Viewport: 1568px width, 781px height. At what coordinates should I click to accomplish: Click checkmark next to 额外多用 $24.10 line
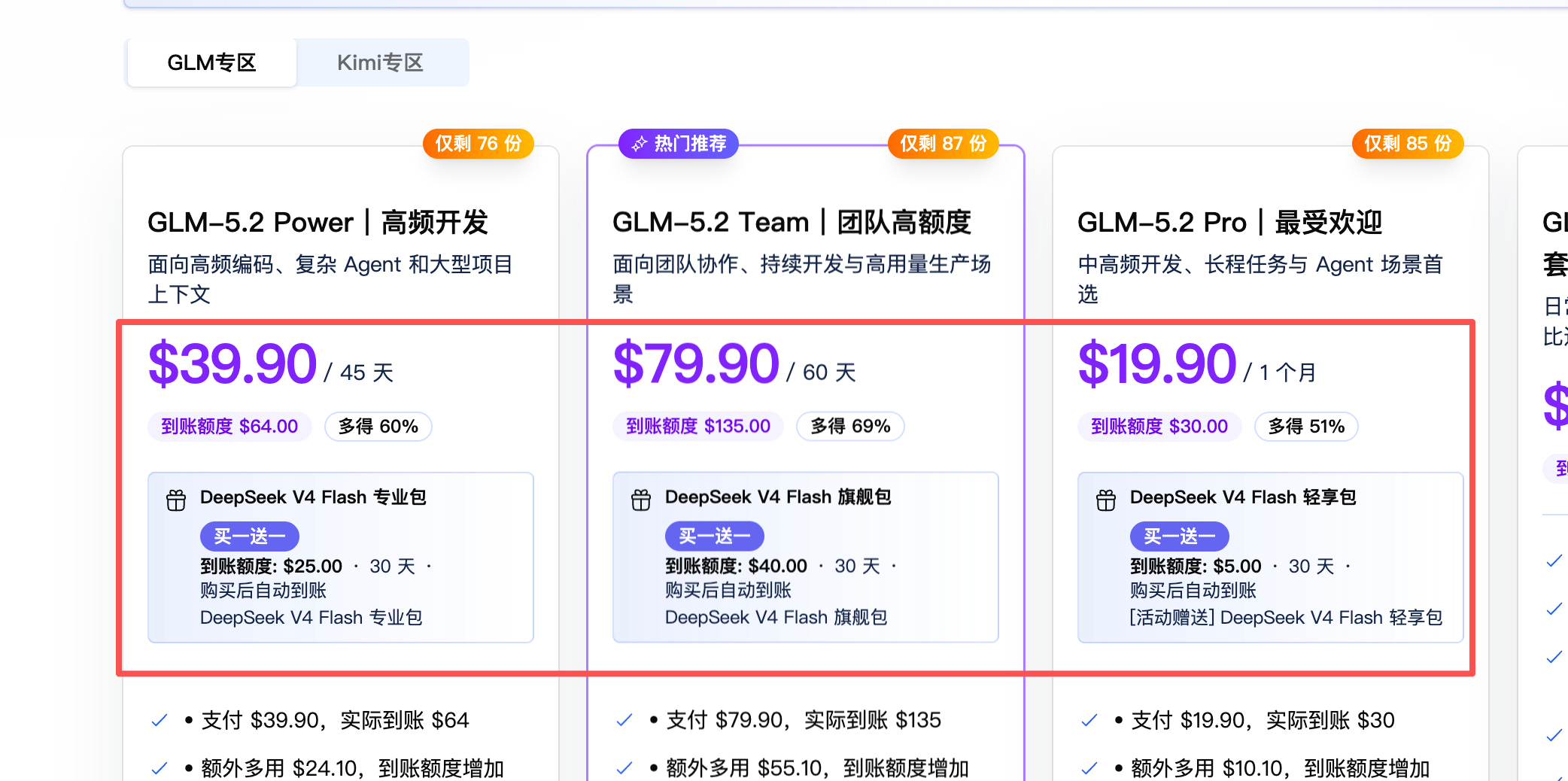160,768
